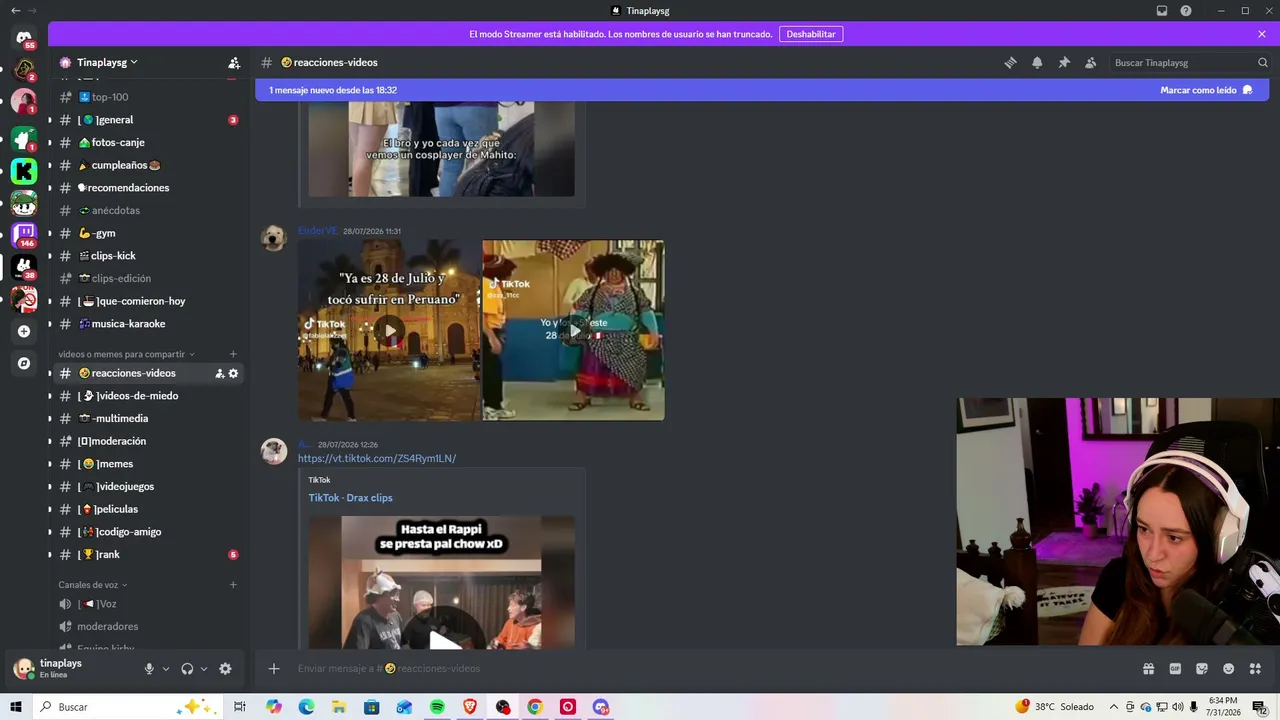Viewport: 1280px width, 720px height.
Task: Create channel in videos o memes category
Action: pyautogui.click(x=233, y=354)
